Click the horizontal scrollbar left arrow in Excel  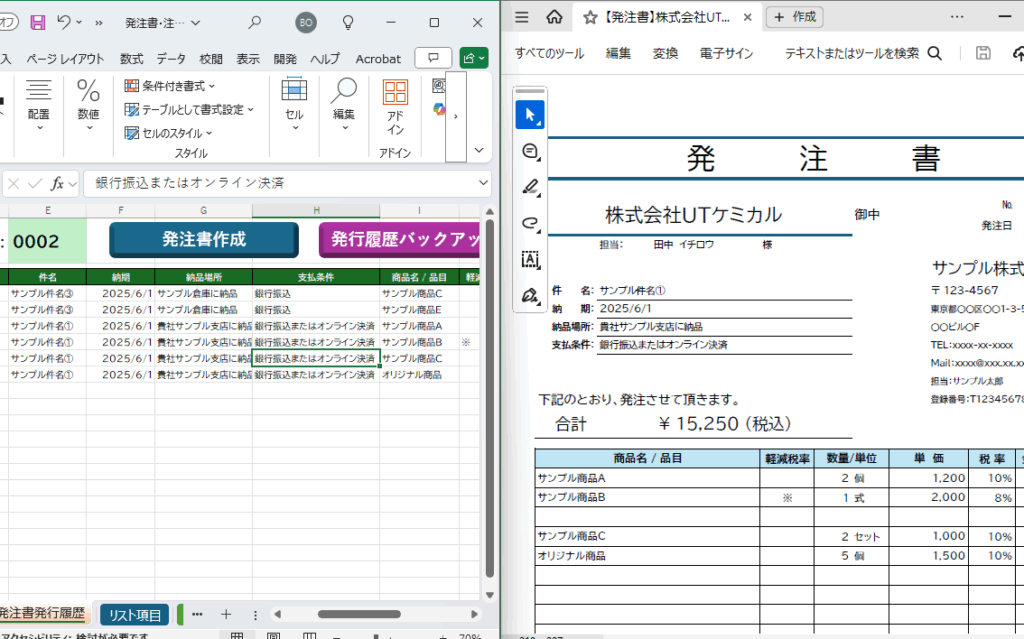[278, 614]
